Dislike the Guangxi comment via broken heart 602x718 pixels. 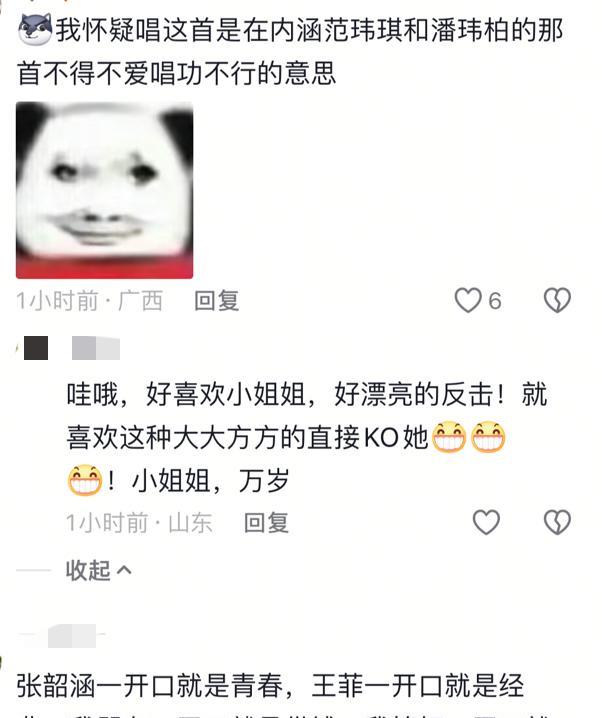click(557, 300)
